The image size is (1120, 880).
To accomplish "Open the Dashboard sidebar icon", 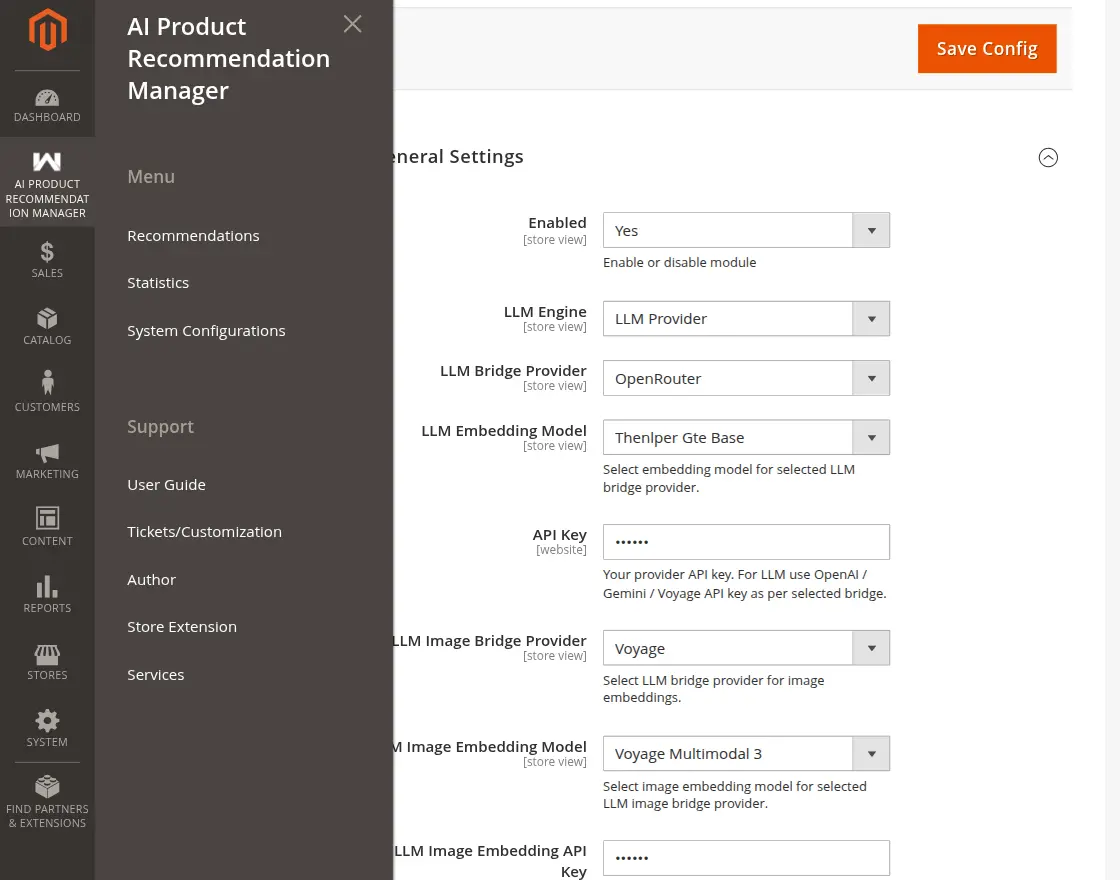I will (47, 105).
